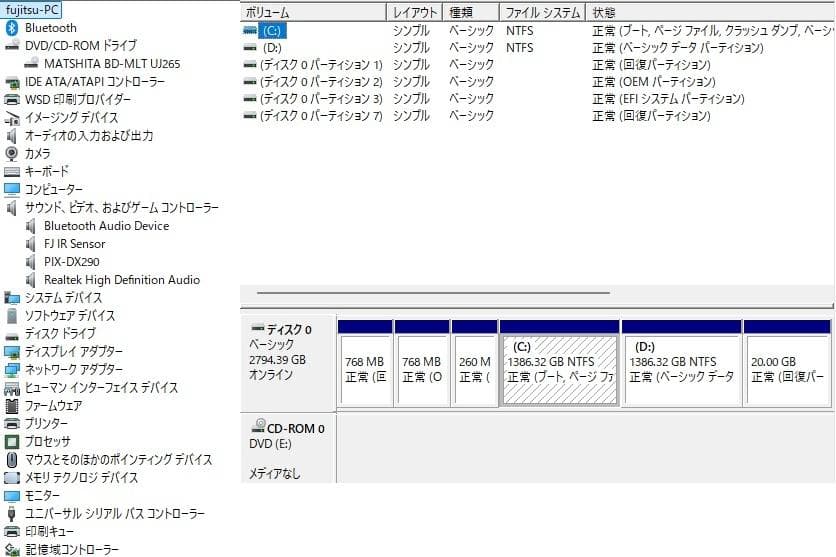Click the オーディオの入力および出力 speaker icon
The image size is (836, 557).
click(x=12, y=136)
